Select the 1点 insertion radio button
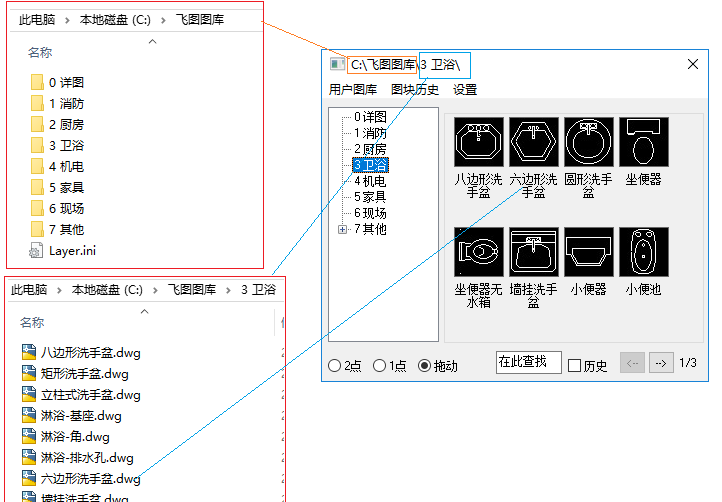Screen dimensions: 722x502 coord(379,366)
